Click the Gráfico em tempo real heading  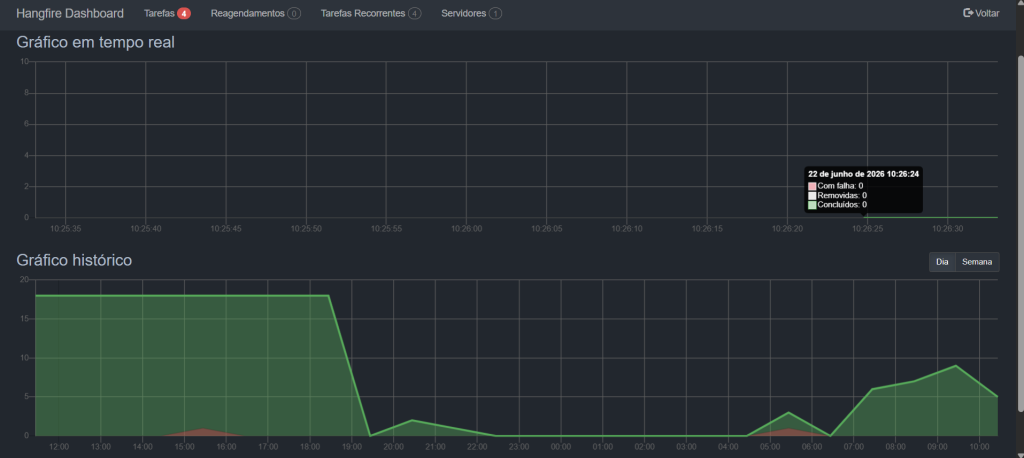(95, 44)
